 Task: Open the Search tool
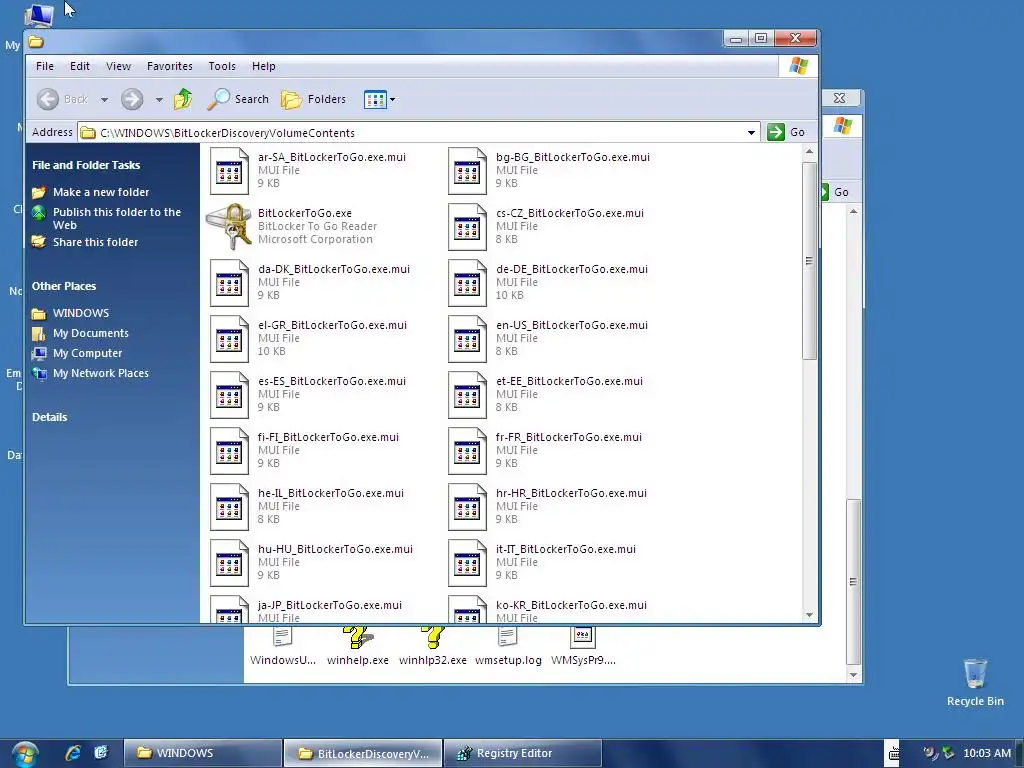238,99
